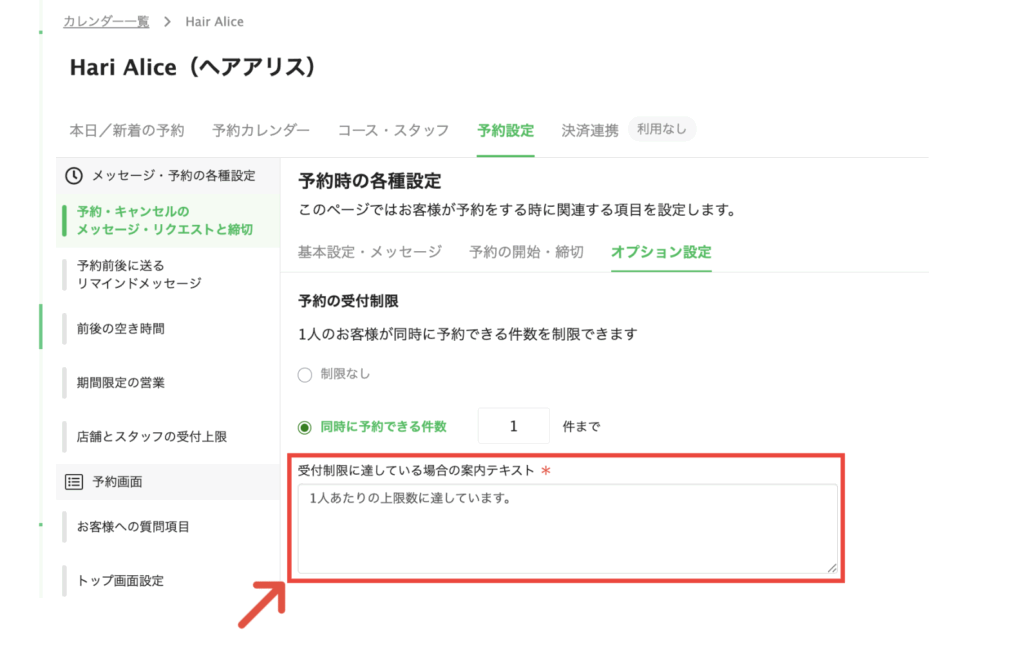Click the list icon beside 予約画面
This screenshot has width=1024, height=657.
(x=74, y=482)
